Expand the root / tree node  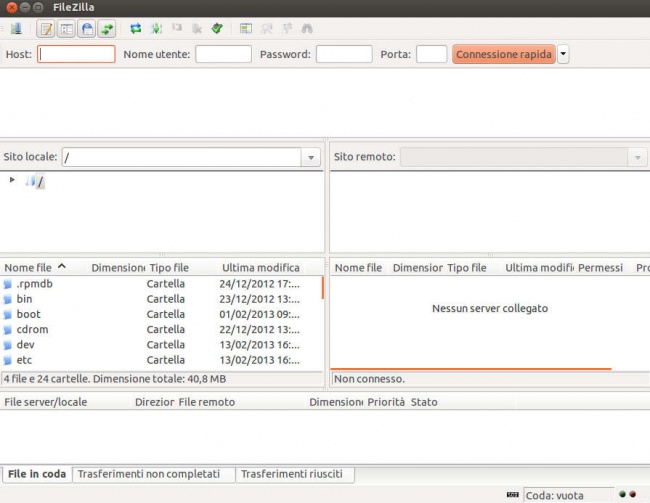point(12,180)
